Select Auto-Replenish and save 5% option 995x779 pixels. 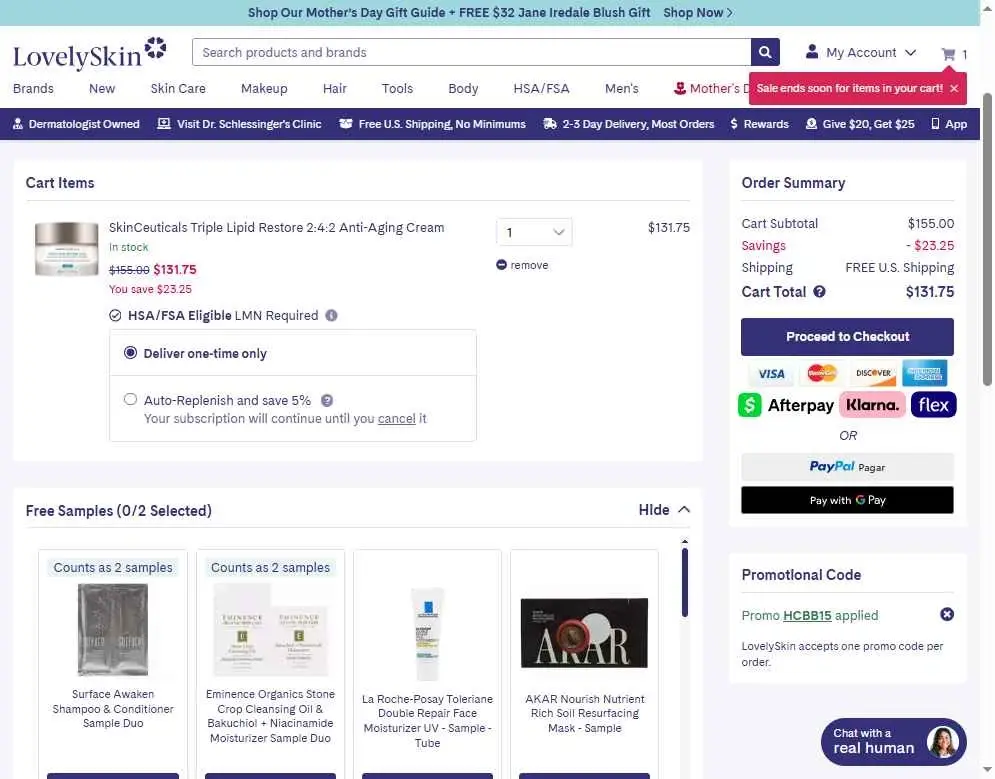(130, 399)
